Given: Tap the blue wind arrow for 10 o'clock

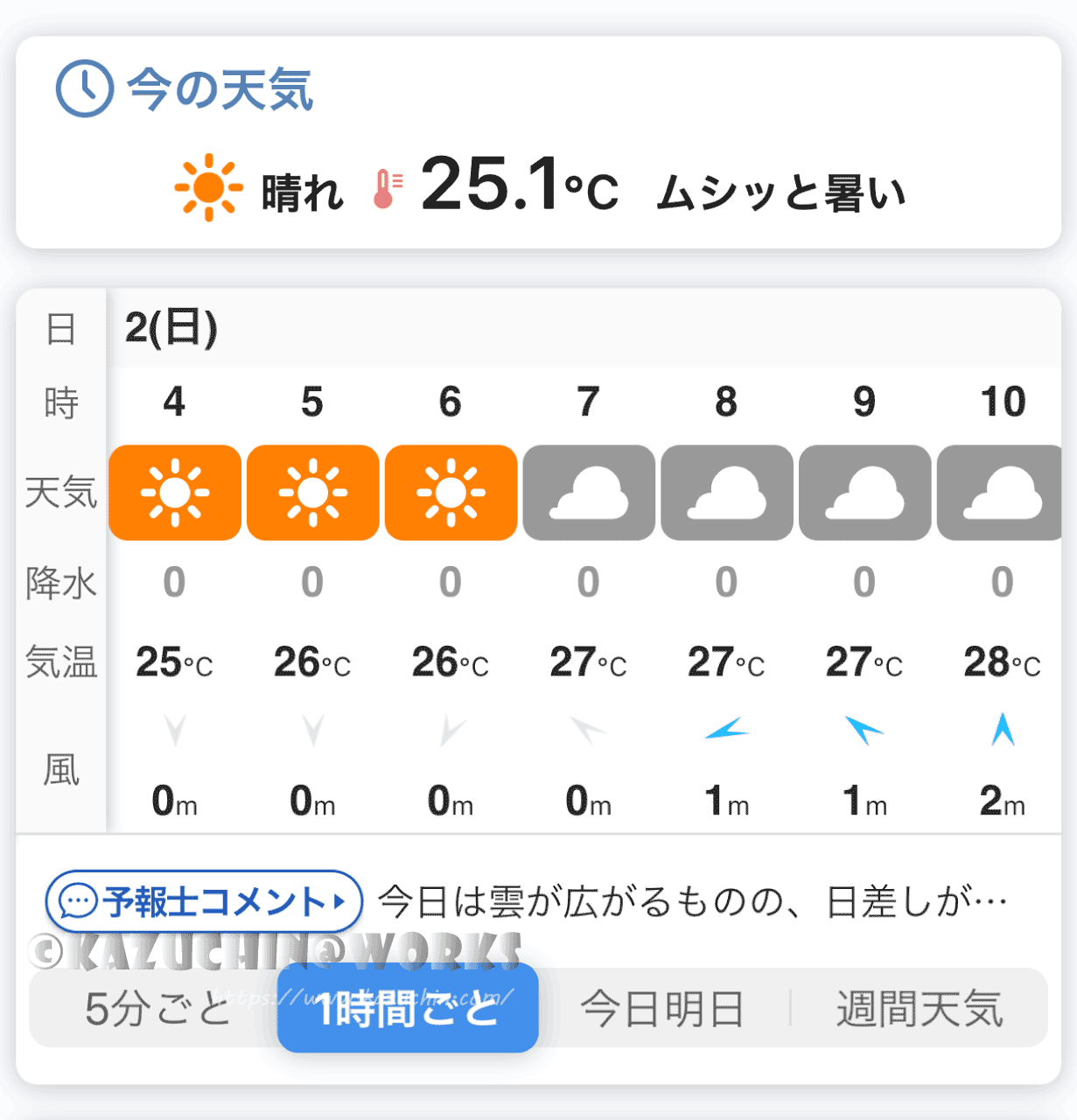Looking at the screenshot, I should point(1003,729).
